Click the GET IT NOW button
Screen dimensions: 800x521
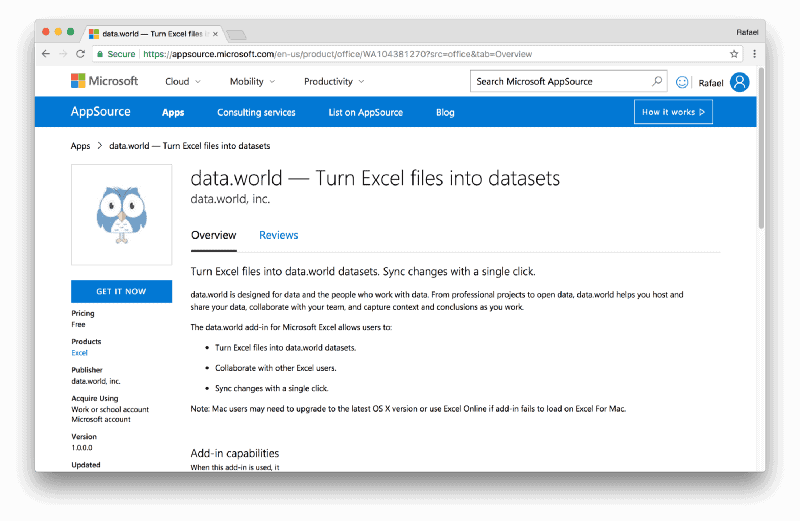pyautogui.click(x=121, y=291)
